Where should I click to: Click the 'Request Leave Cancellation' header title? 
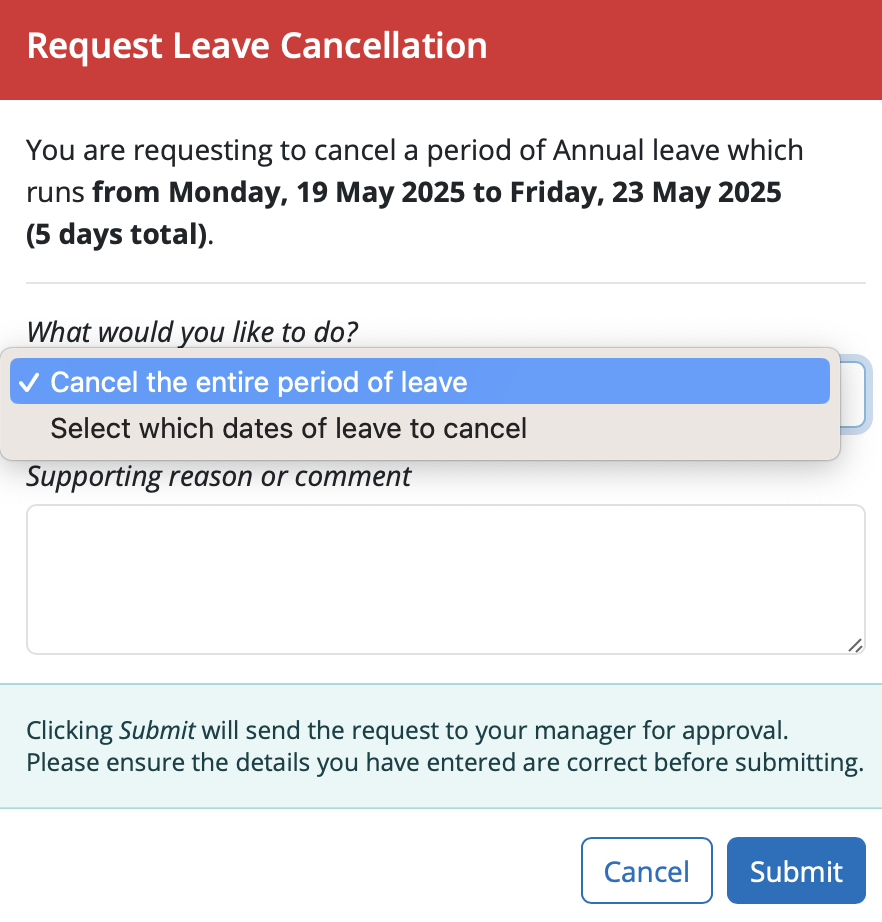pyautogui.click(x=257, y=46)
